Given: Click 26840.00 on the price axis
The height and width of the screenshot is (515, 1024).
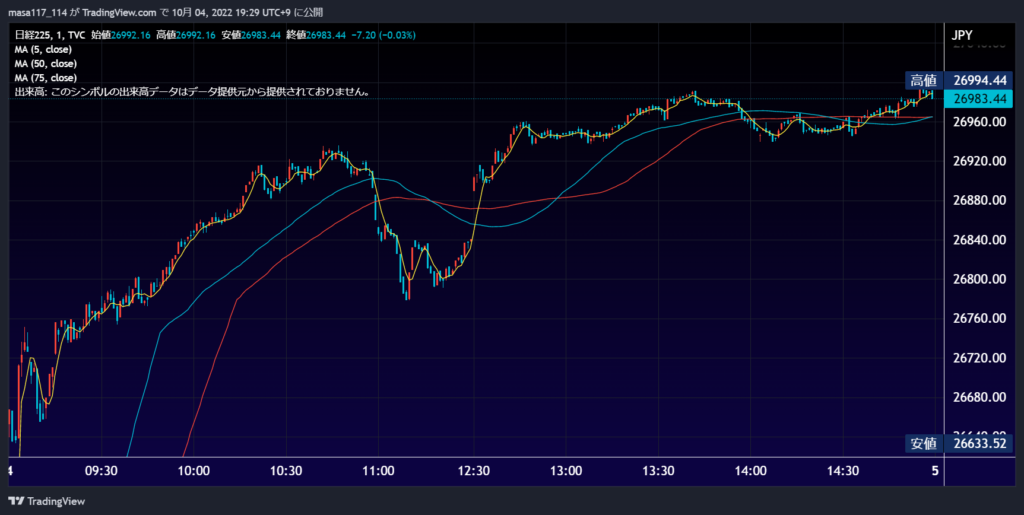Looking at the screenshot, I should click(979, 240).
